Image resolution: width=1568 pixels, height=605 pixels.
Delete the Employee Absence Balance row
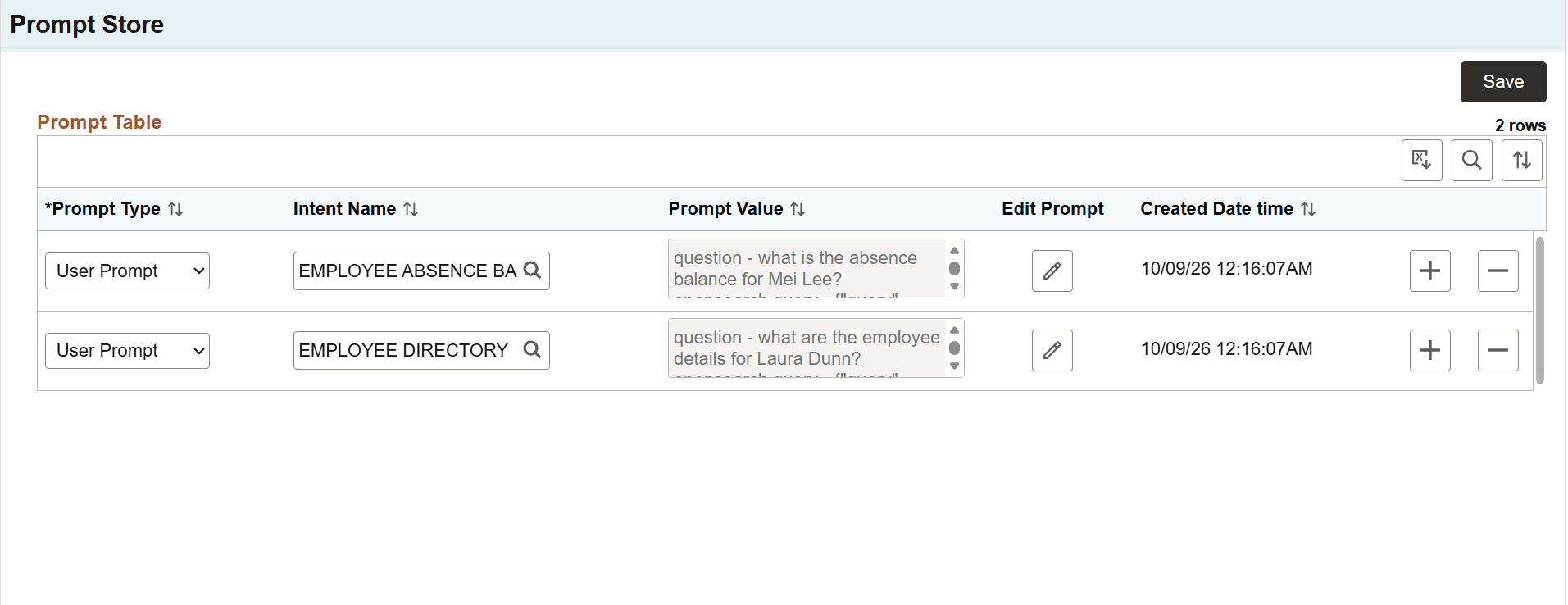1498,271
